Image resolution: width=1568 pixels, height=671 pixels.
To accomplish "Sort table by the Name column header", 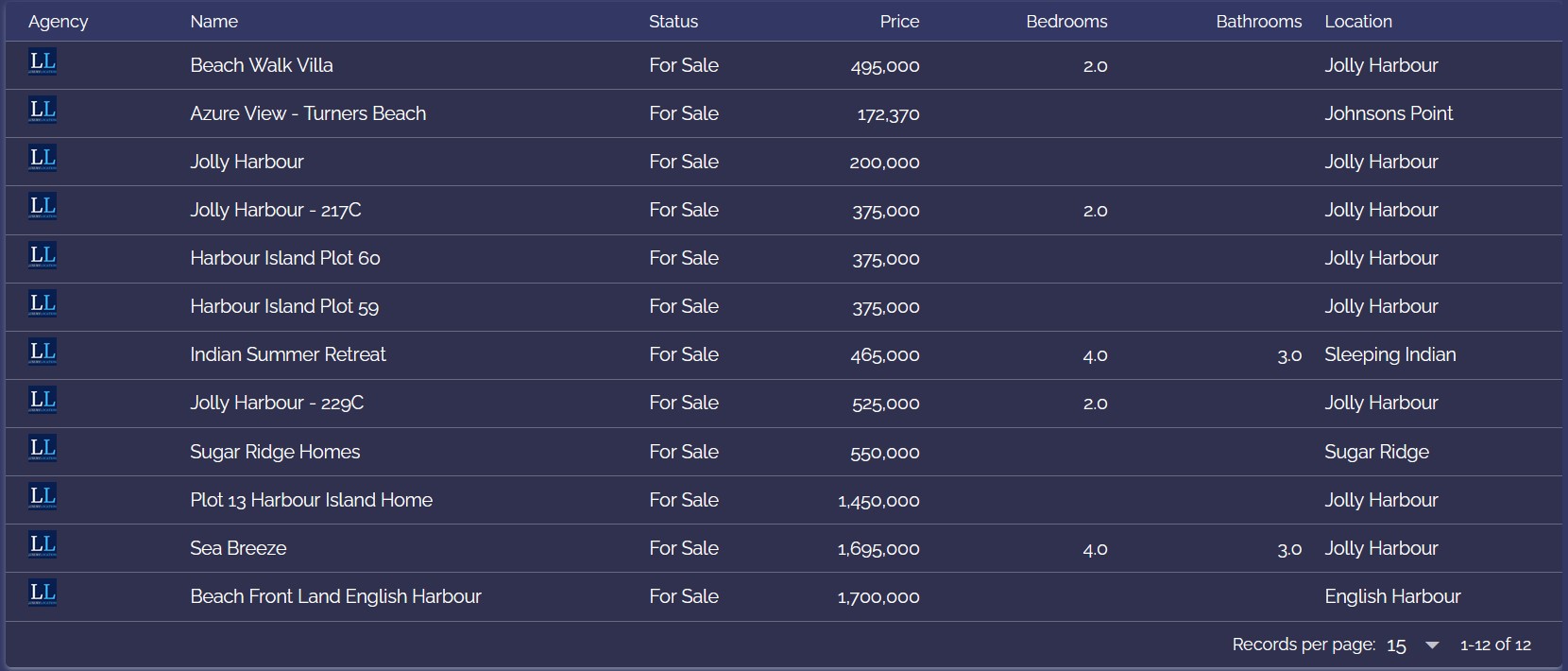I will [213, 21].
